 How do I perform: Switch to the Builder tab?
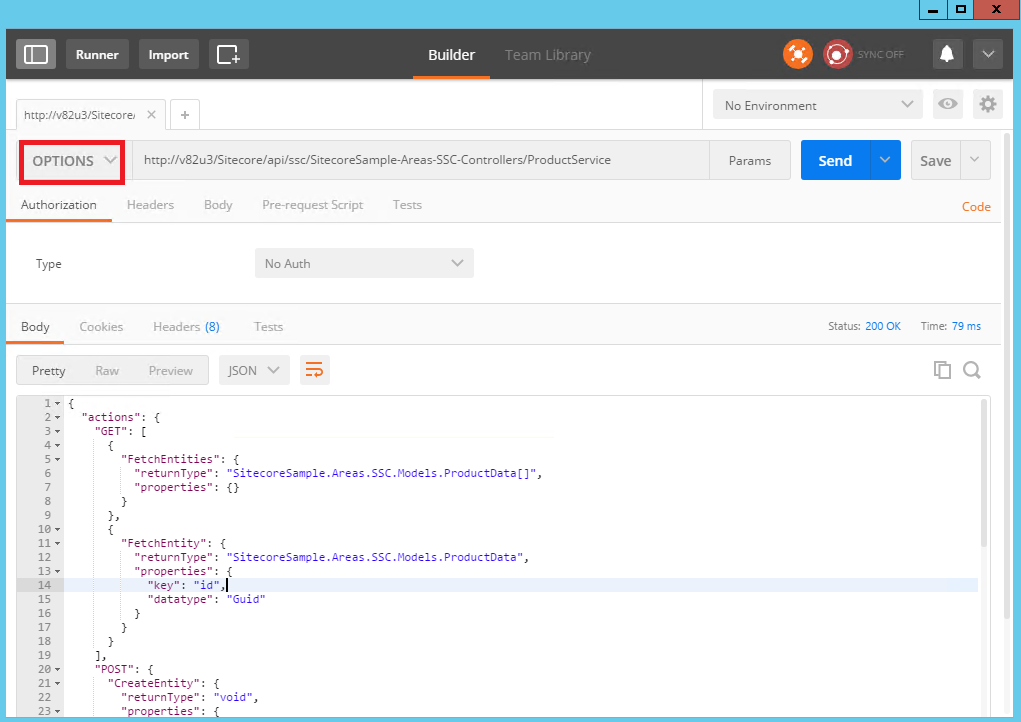451,55
